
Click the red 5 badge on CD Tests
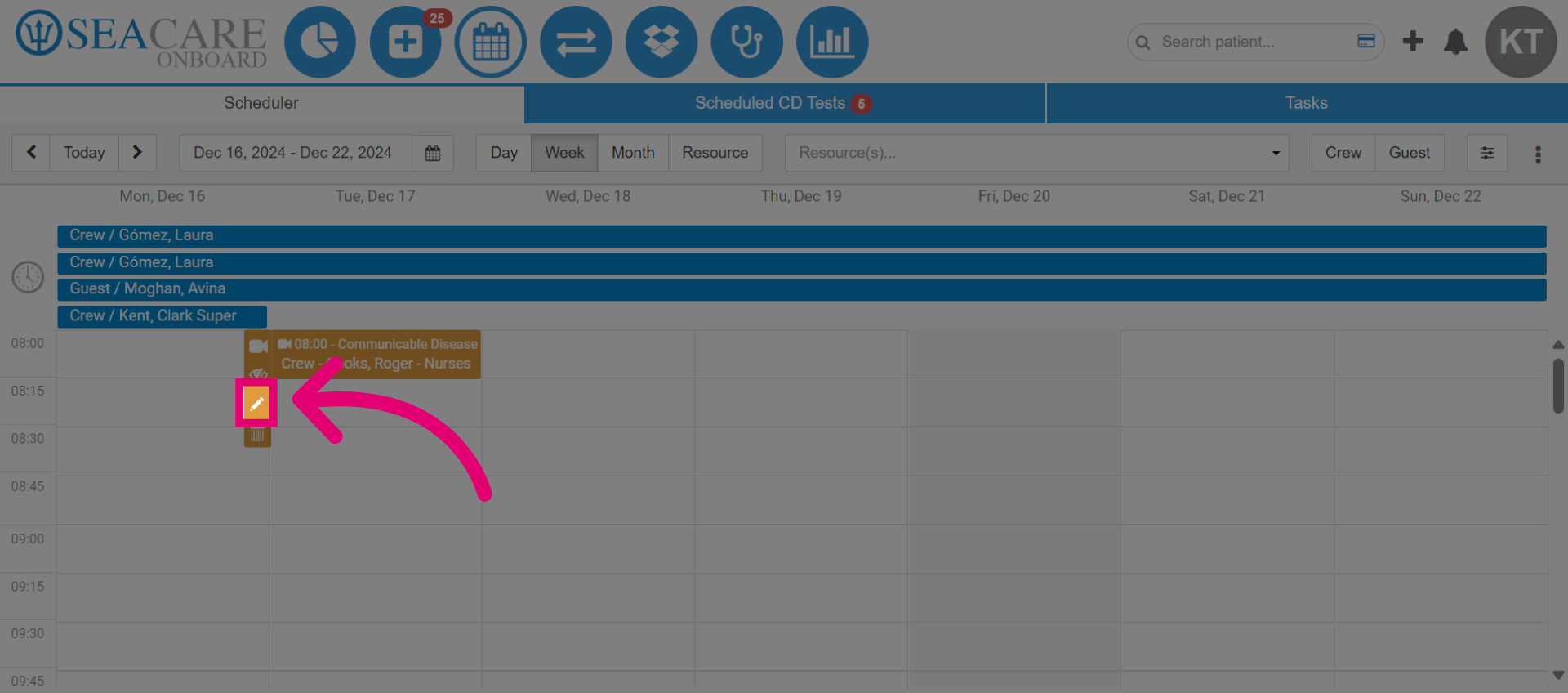861,104
